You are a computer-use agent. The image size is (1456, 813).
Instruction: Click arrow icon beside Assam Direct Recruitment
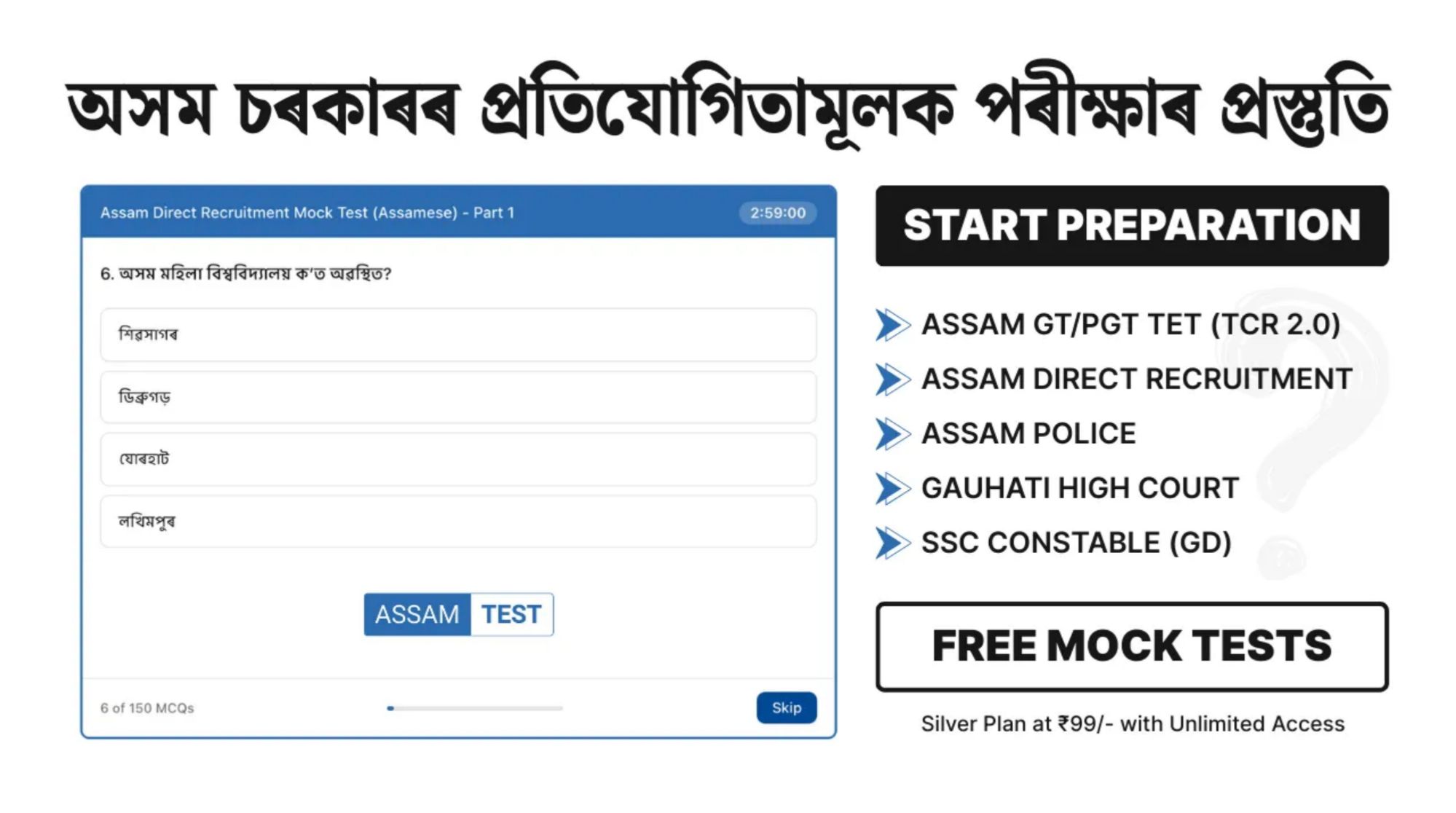pos(892,380)
